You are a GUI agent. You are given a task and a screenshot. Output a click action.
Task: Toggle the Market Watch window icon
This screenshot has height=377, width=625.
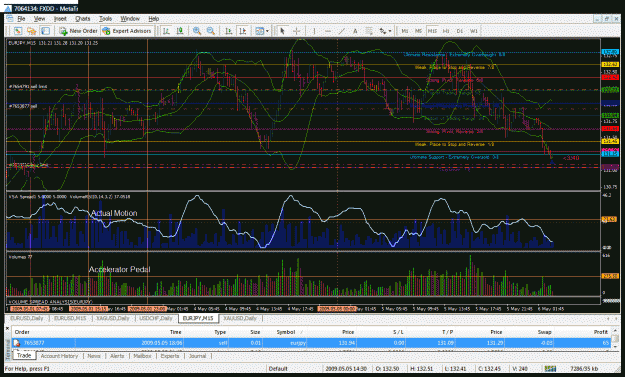[45, 31]
